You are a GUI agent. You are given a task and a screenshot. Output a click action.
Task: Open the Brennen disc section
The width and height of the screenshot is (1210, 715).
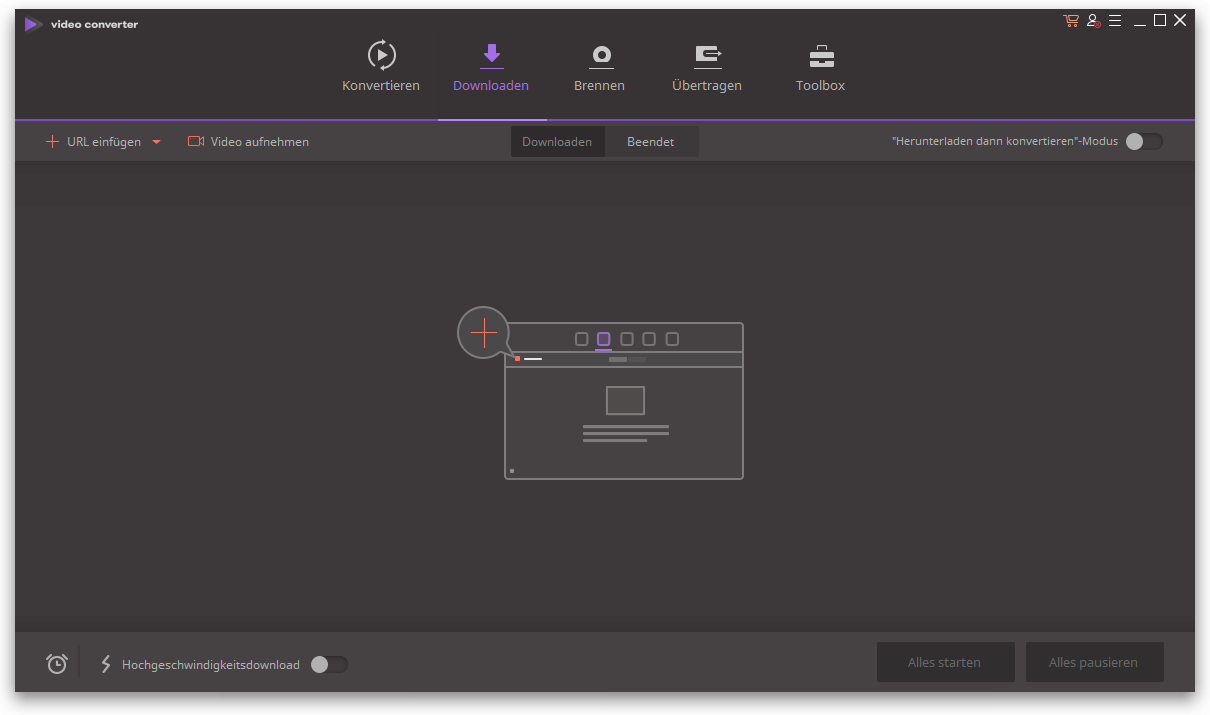pyautogui.click(x=599, y=66)
